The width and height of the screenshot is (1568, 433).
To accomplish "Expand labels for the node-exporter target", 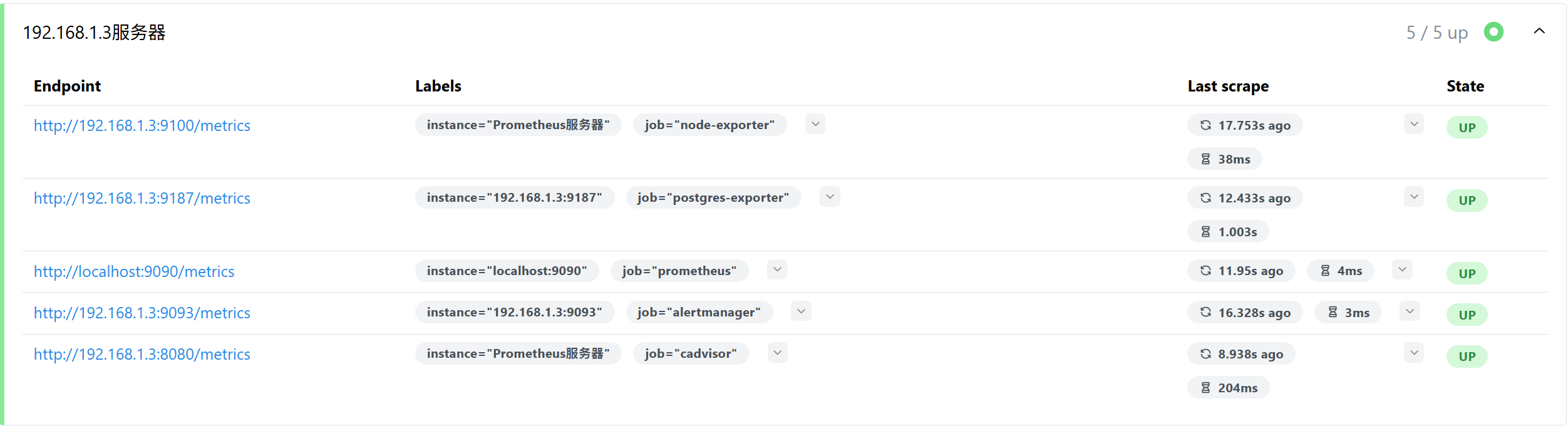I will click(815, 124).
